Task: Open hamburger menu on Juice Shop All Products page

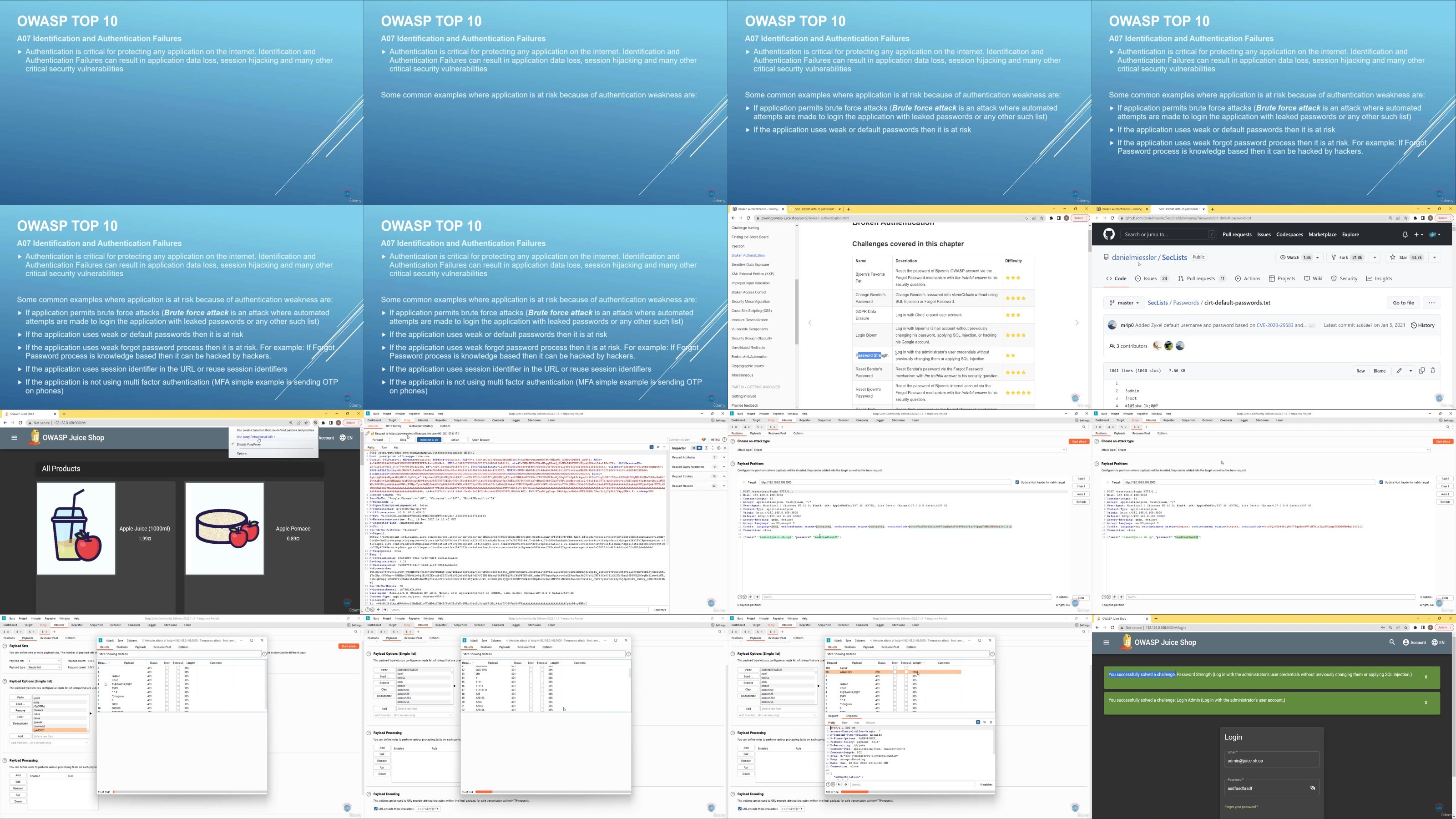Action: tap(14, 437)
